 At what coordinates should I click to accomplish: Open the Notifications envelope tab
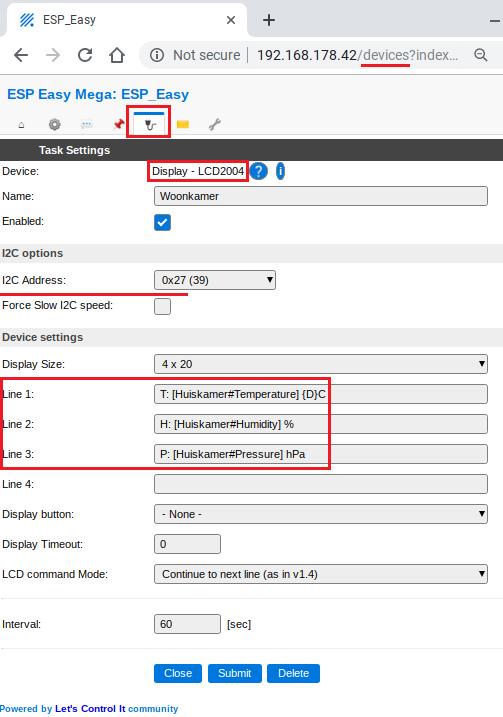pyautogui.click(x=182, y=124)
